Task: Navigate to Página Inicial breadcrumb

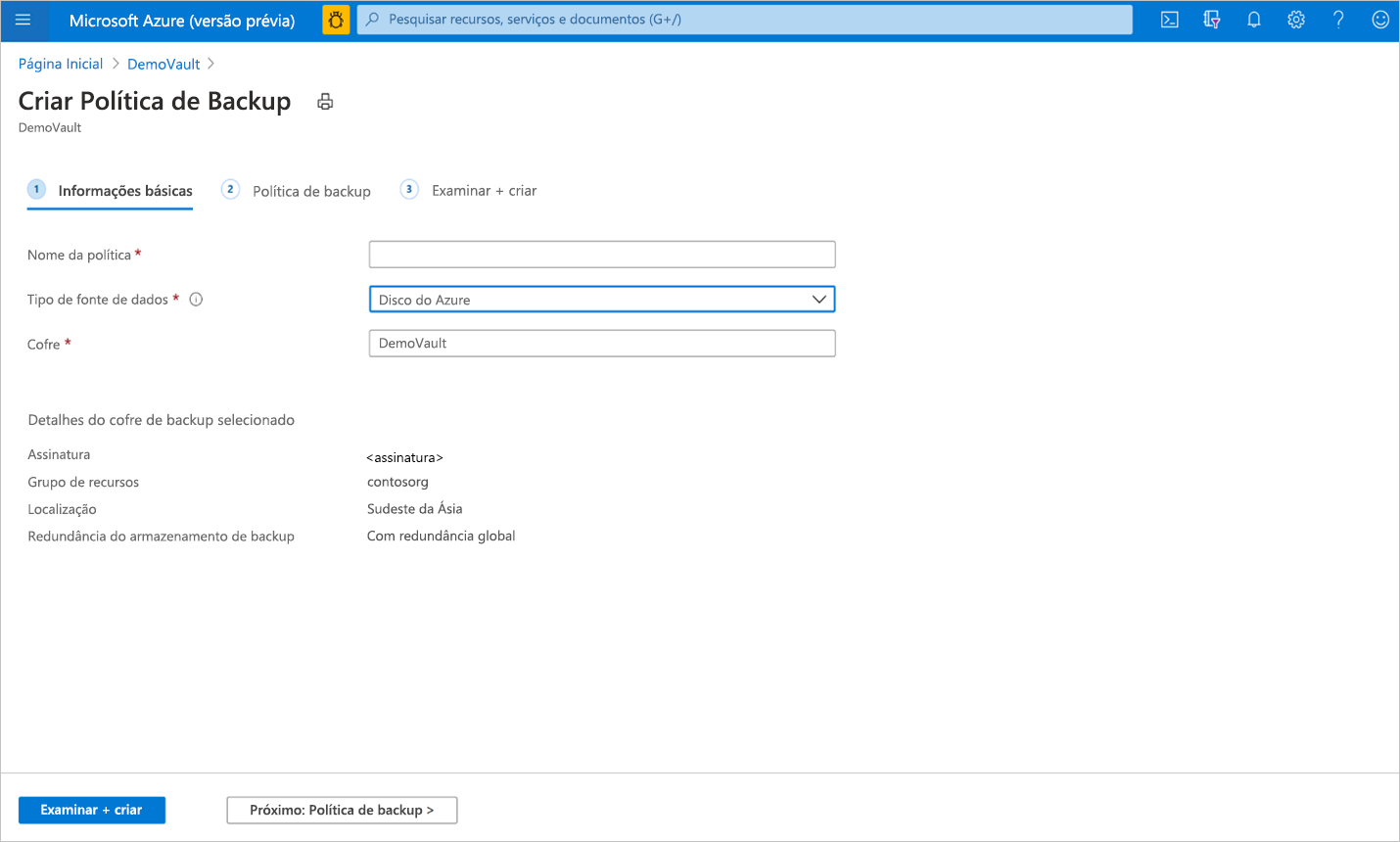Action: [61, 64]
